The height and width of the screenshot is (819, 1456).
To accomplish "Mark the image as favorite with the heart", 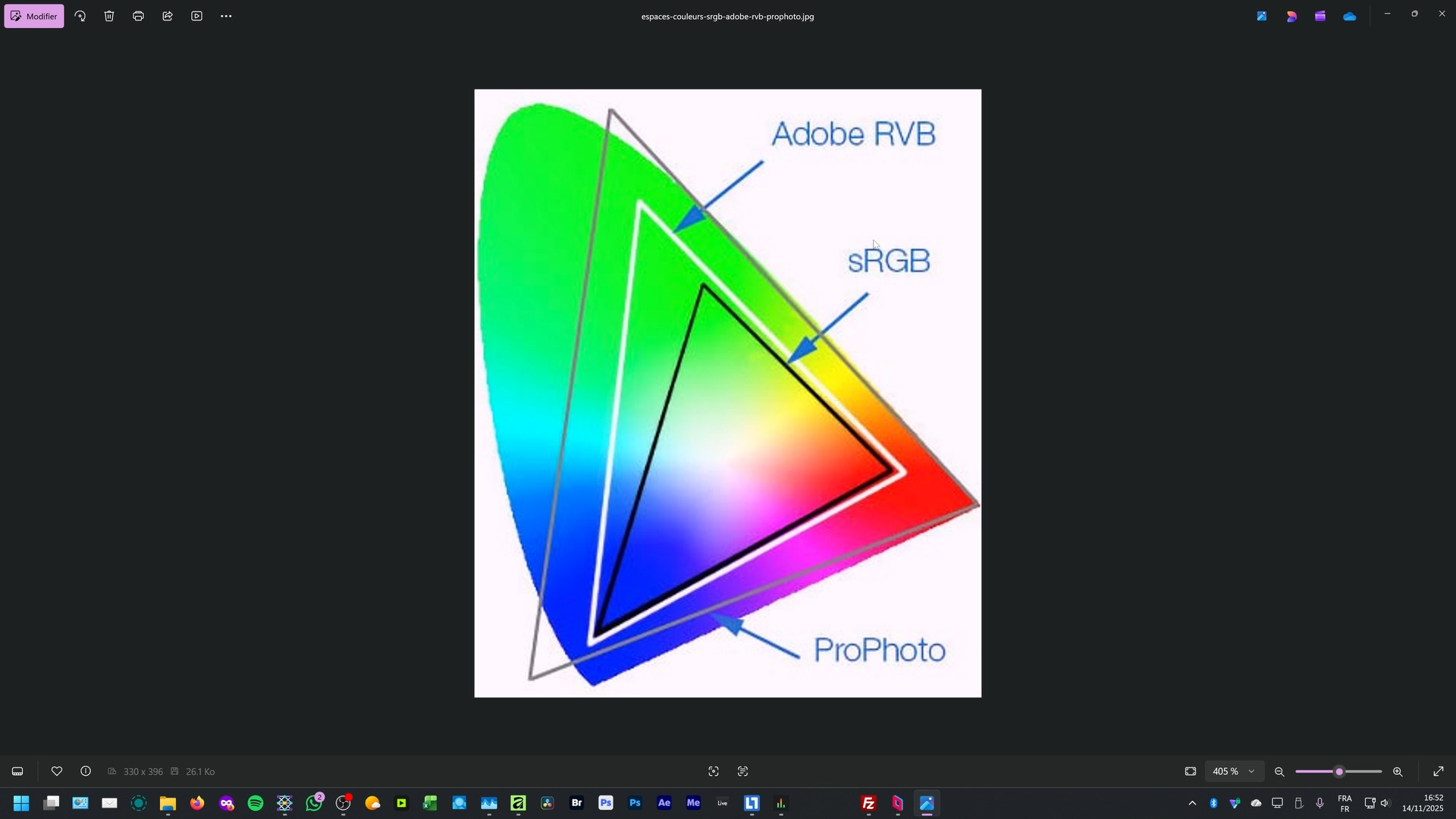I will pyautogui.click(x=57, y=772).
